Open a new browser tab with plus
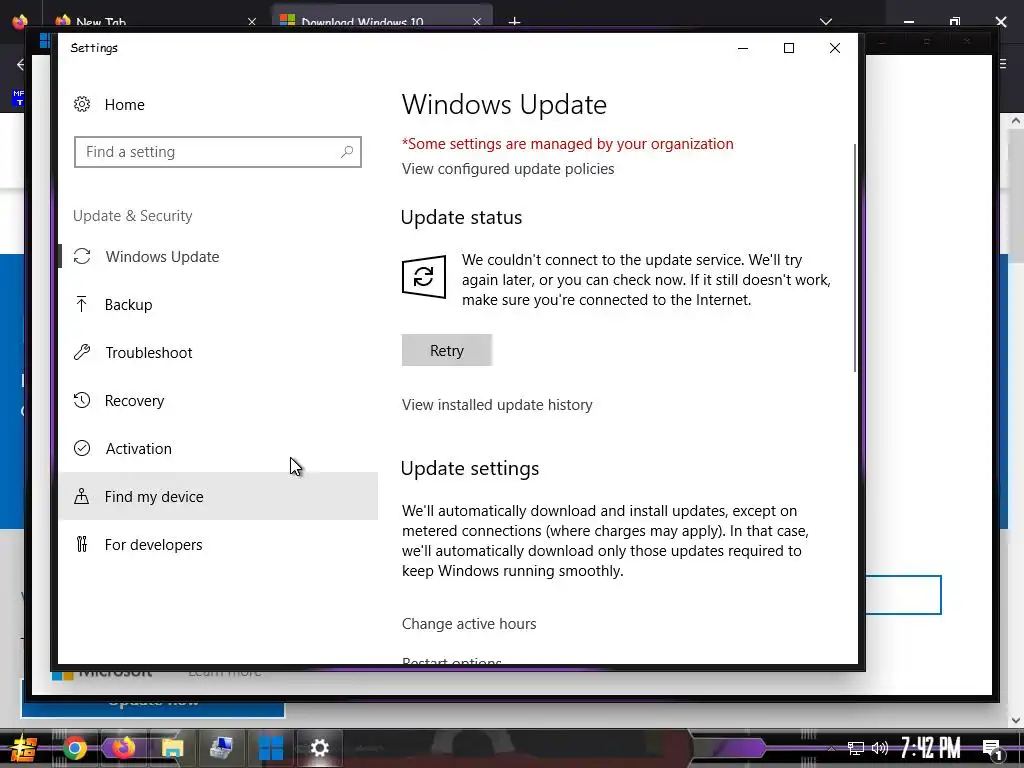 (515, 22)
